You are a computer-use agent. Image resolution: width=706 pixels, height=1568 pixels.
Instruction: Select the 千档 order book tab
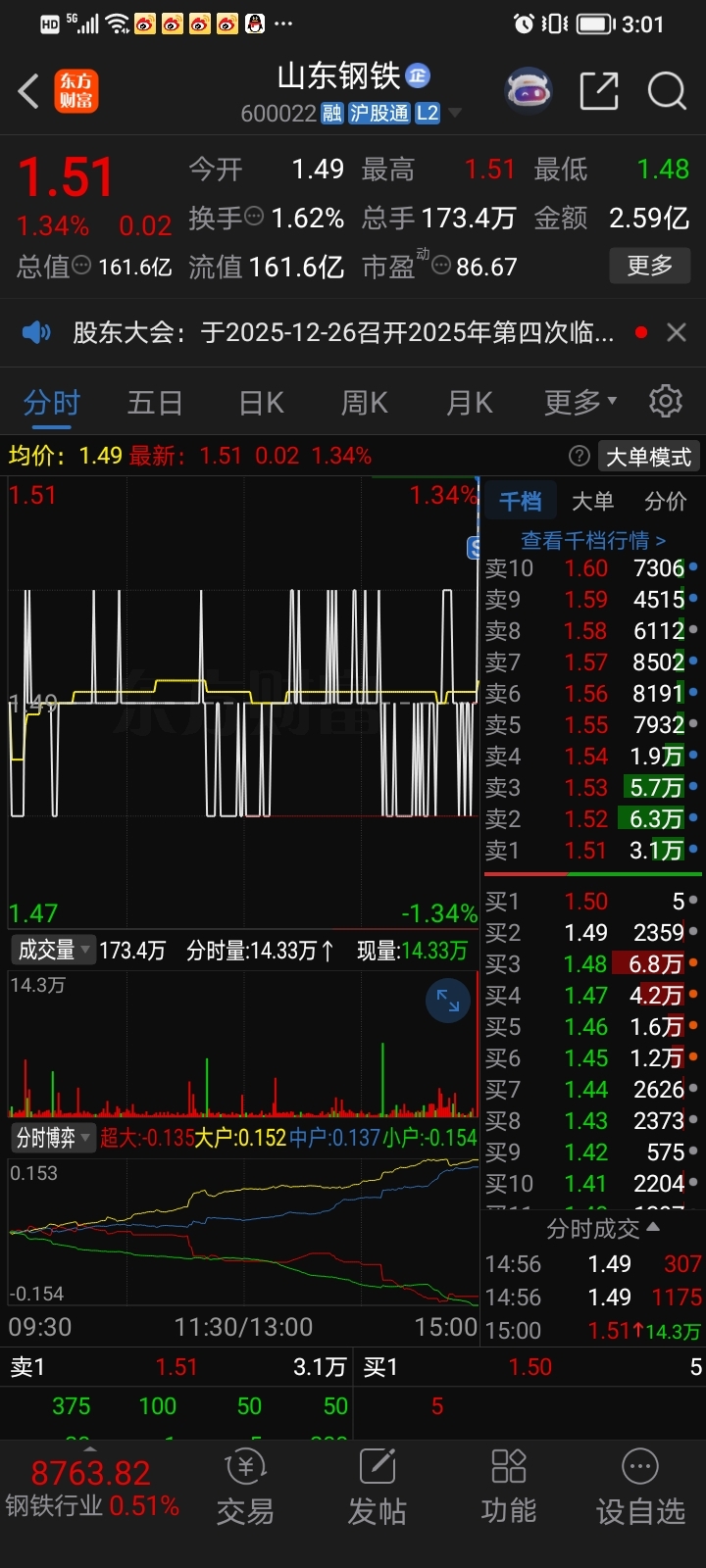pos(520,501)
